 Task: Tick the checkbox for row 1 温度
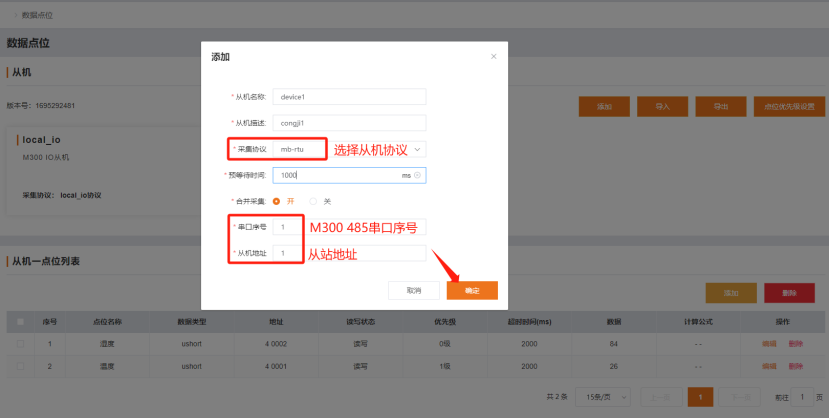pyautogui.click(x=19, y=343)
